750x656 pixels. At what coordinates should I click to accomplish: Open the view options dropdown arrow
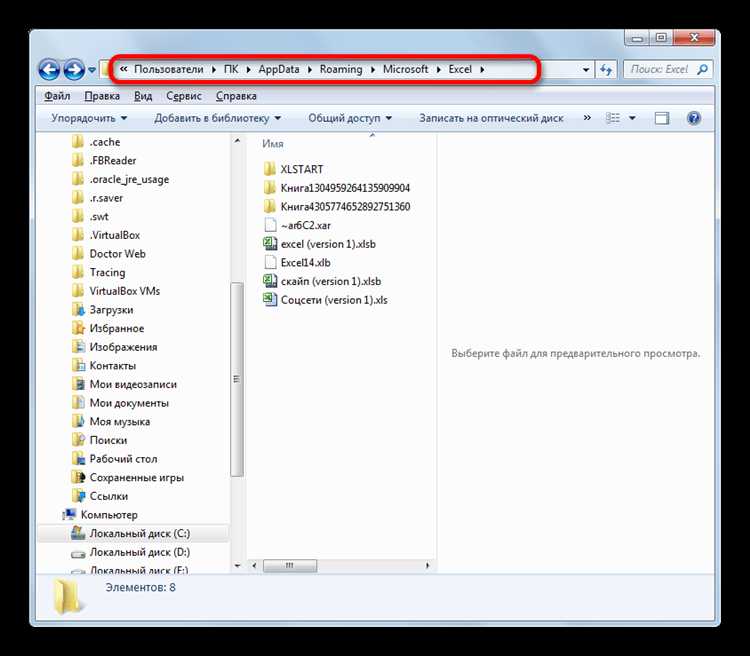click(x=632, y=118)
